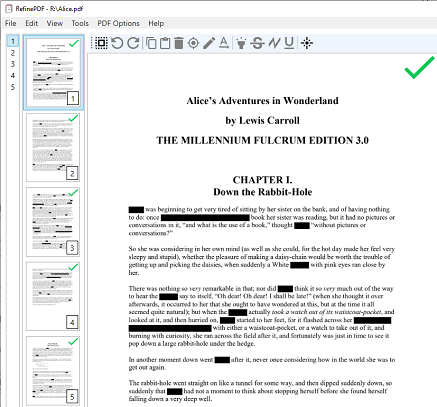
Task: Click the crosshair move icon
Action: coord(307,43)
